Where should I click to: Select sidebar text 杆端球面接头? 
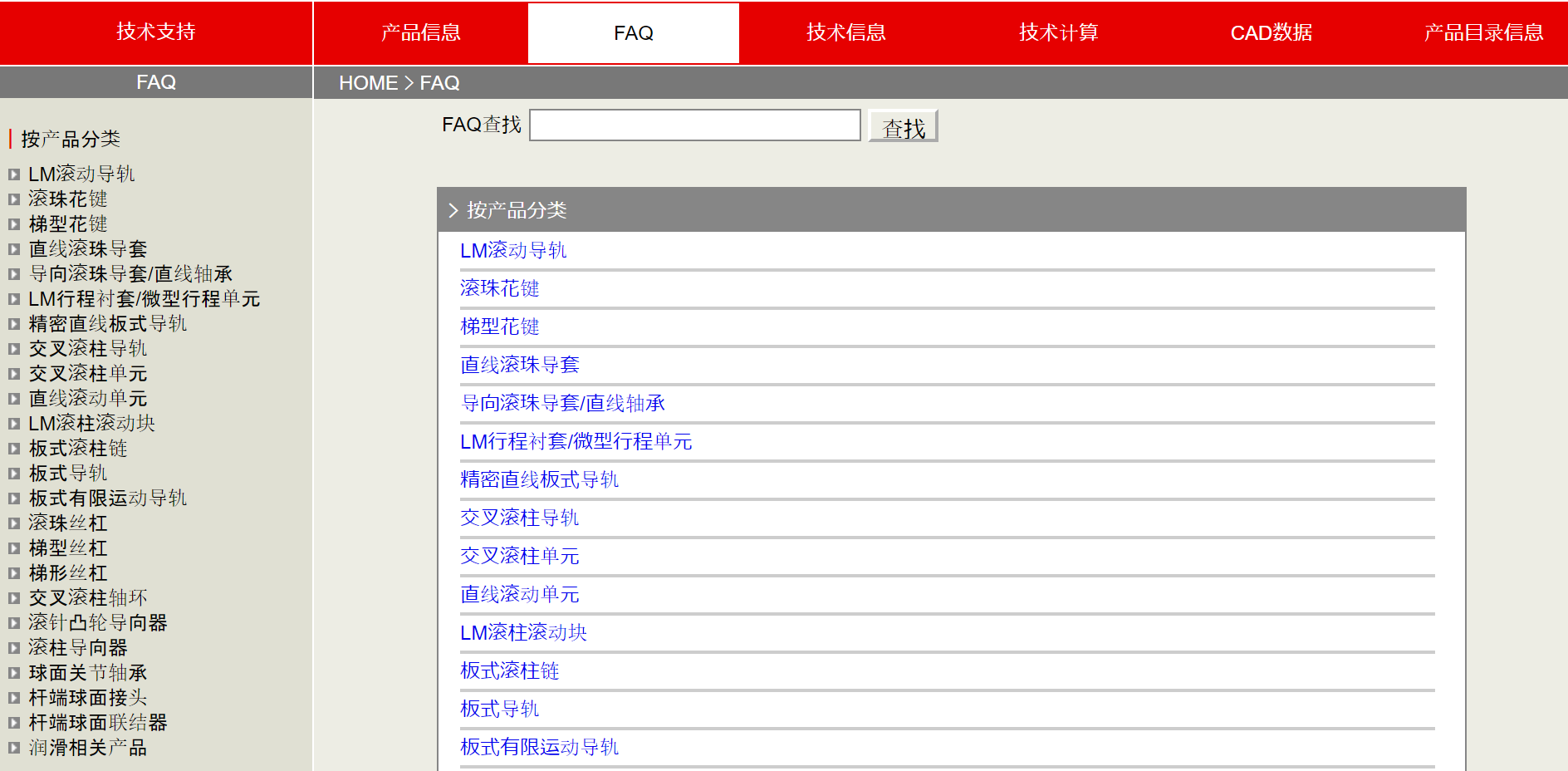[x=88, y=697]
